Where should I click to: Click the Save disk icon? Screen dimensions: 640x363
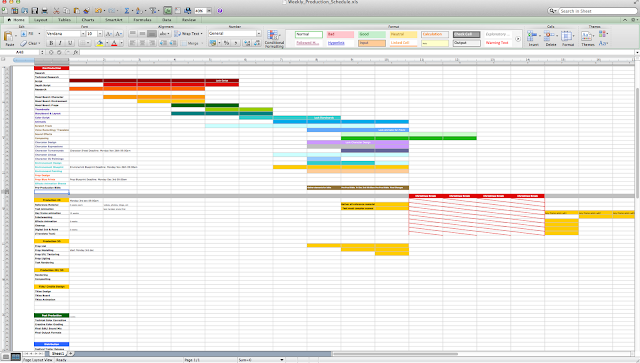click(x=35, y=11)
